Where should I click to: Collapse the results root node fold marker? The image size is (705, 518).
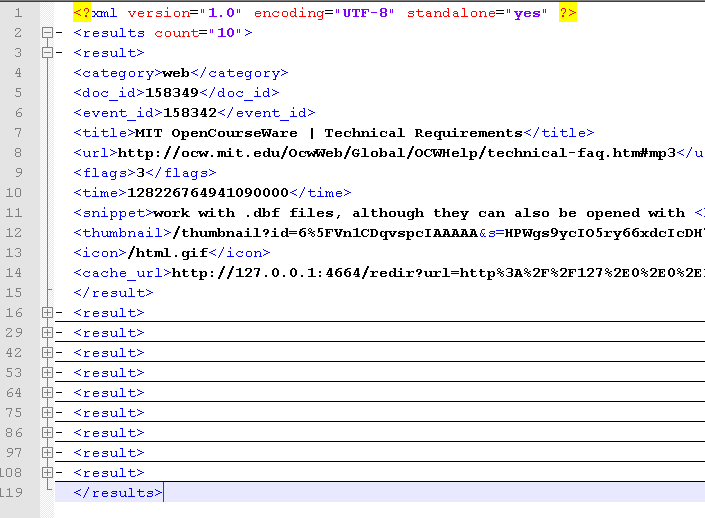(x=47, y=33)
